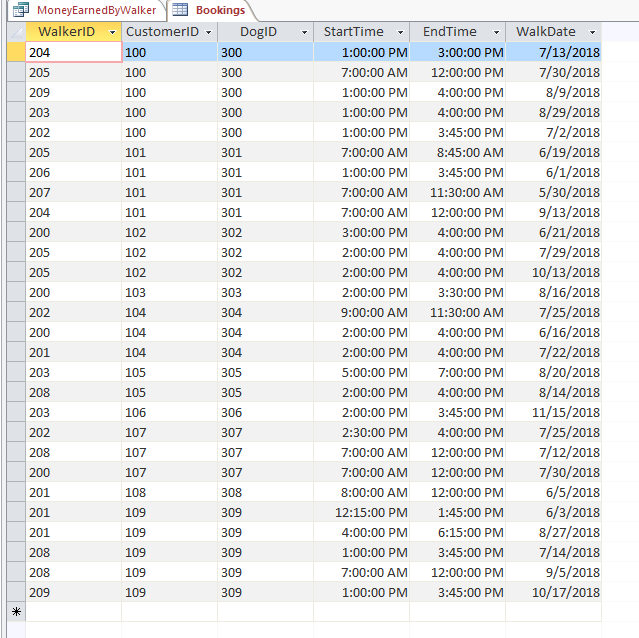Image resolution: width=639 pixels, height=638 pixels.
Task: Click the WalkDate cell 7/12/2018
Action: (553, 452)
